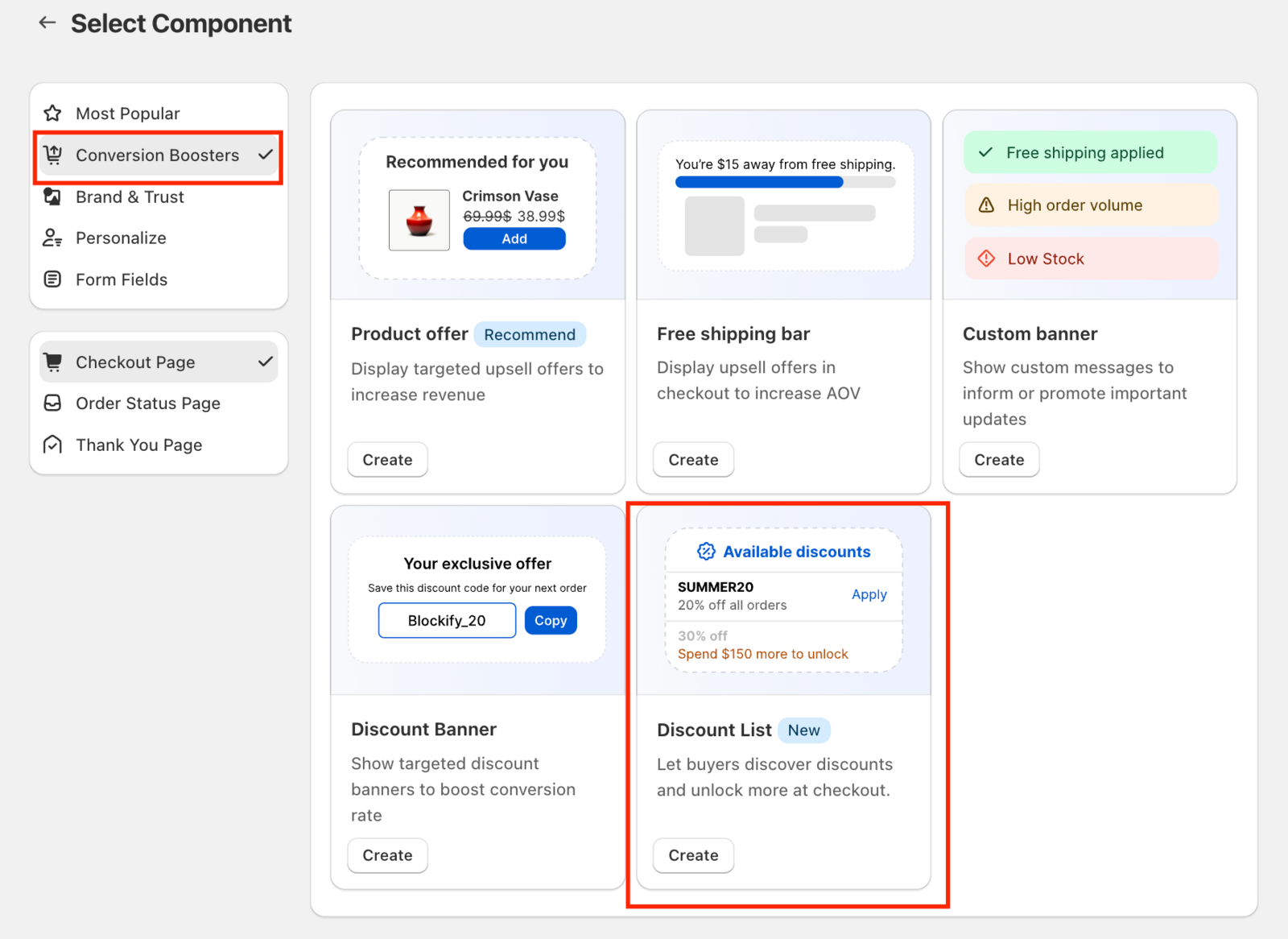Click the New badge on Discount List
This screenshot has height=939, width=1288.
(803, 730)
